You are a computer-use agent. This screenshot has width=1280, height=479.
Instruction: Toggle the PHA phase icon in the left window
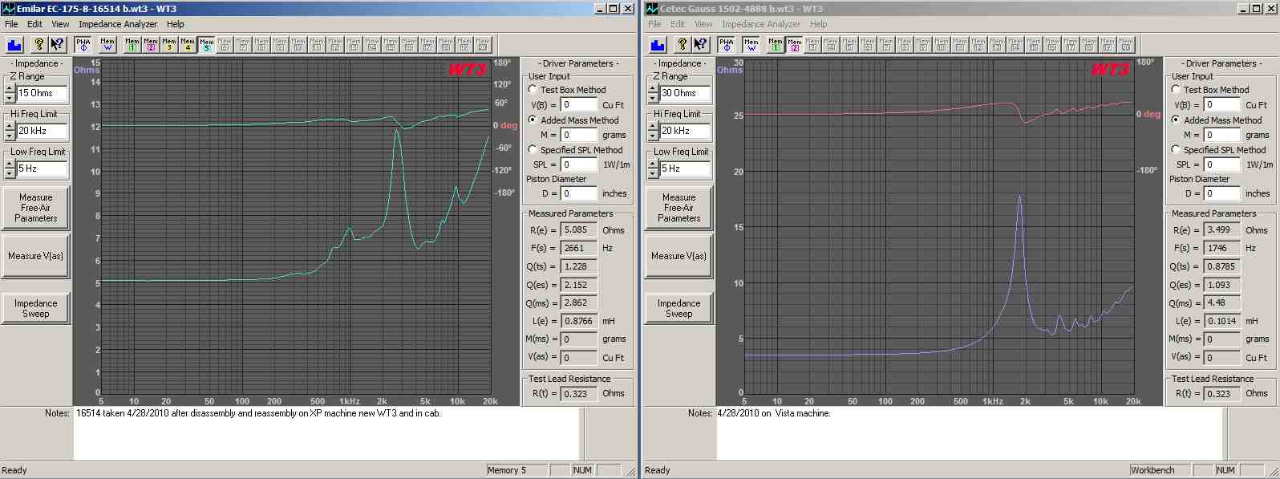pyautogui.click(x=83, y=44)
